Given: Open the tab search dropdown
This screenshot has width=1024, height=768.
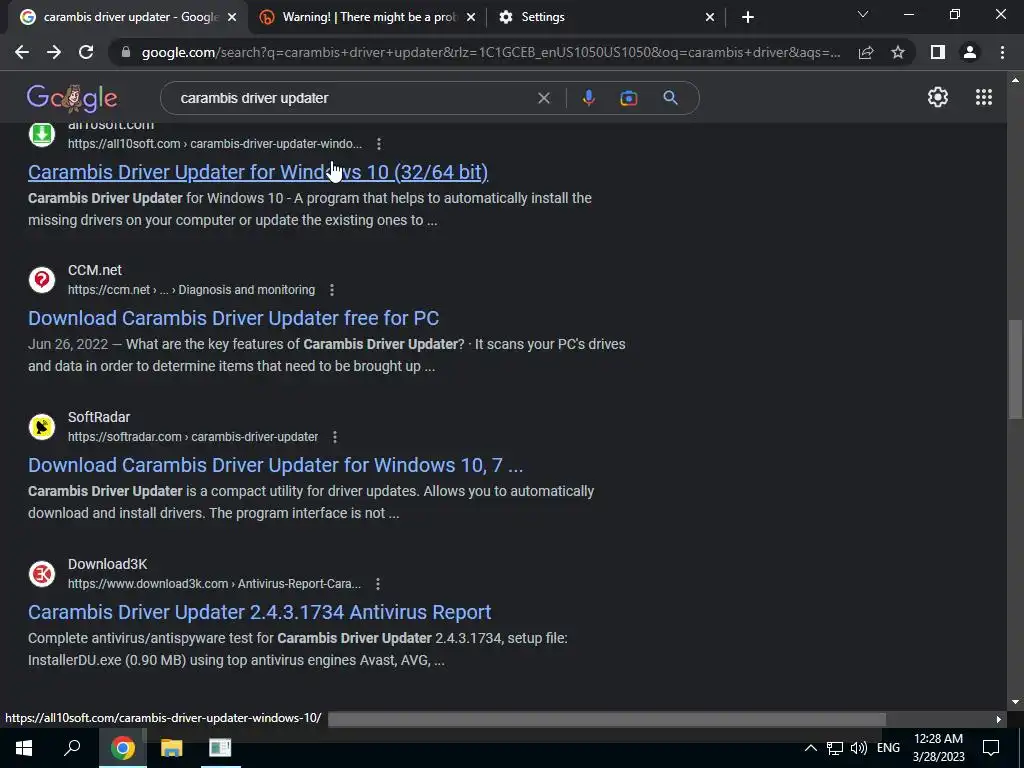Looking at the screenshot, I should [863, 14].
